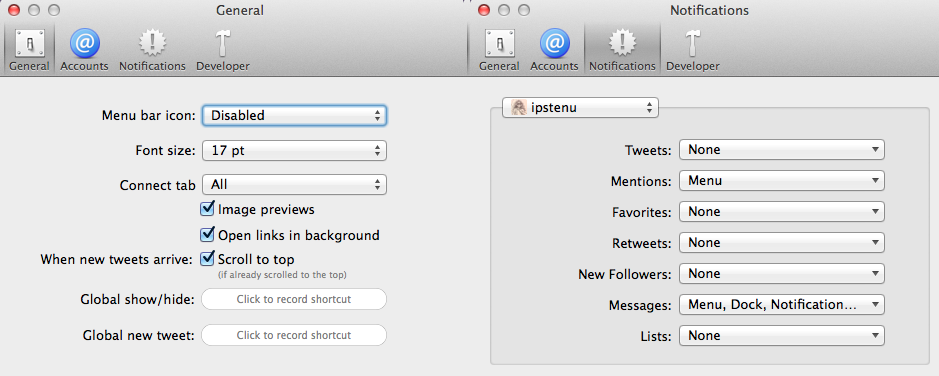This screenshot has height=376, width=939.
Task: Open the Tweets notification dropdown
Action: click(782, 150)
